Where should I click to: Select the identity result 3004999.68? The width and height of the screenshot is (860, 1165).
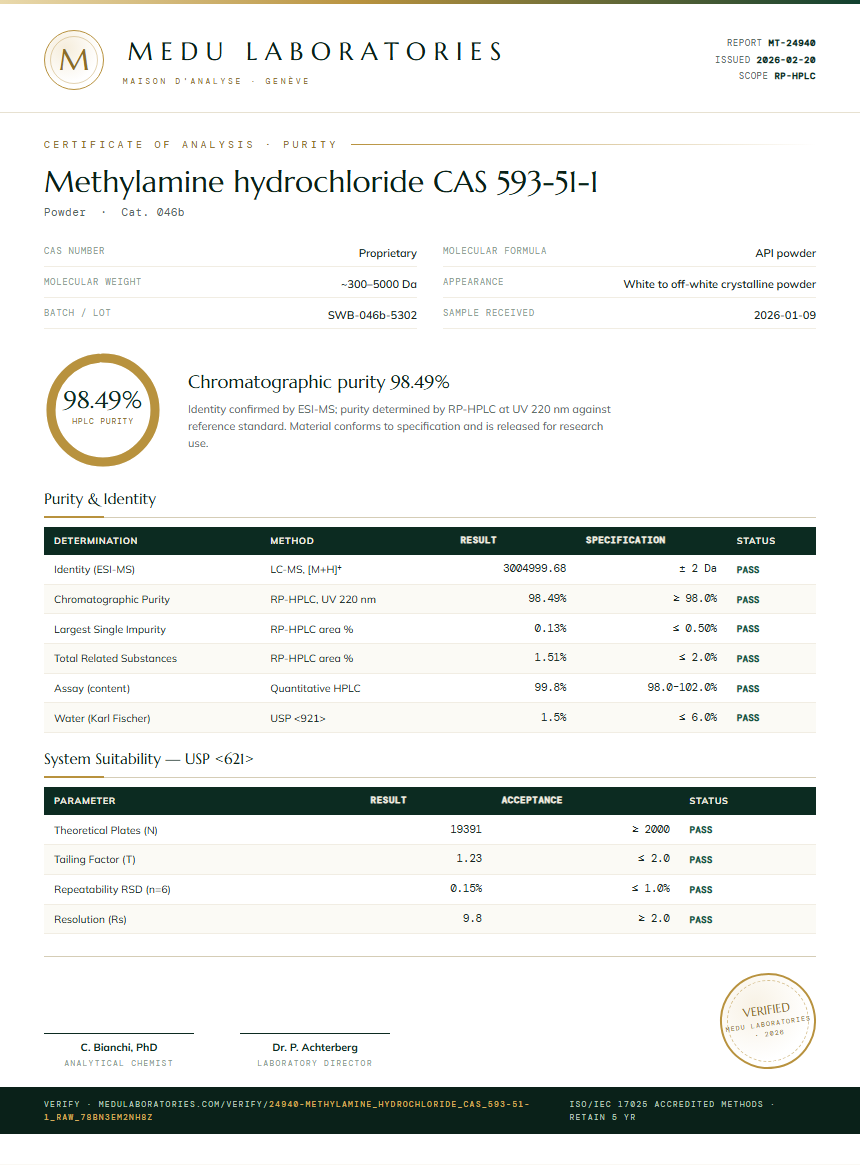tap(534, 568)
